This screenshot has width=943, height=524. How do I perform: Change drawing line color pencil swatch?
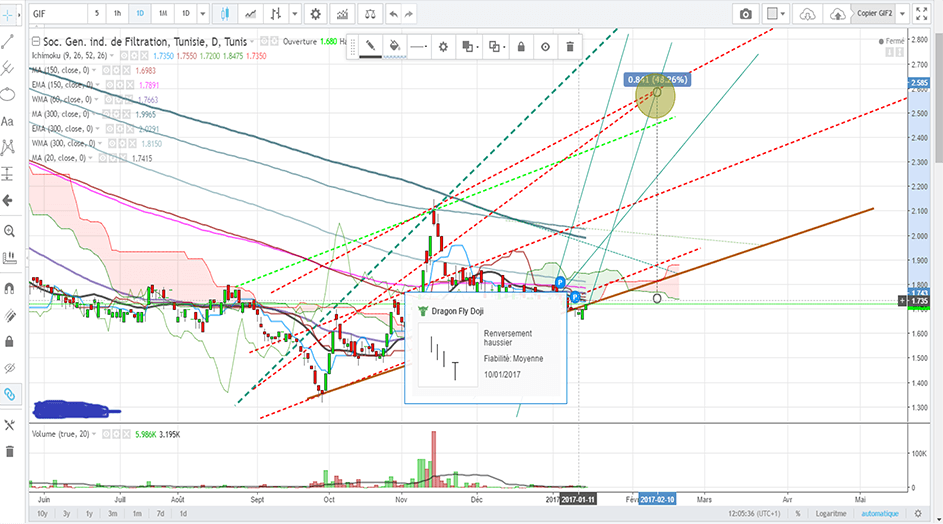(x=370, y=46)
